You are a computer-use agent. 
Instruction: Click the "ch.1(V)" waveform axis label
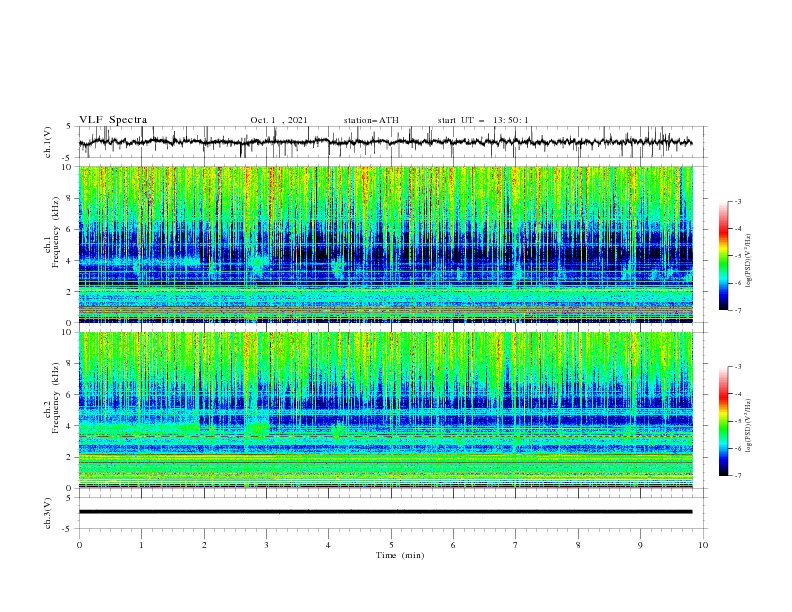(x=48, y=142)
